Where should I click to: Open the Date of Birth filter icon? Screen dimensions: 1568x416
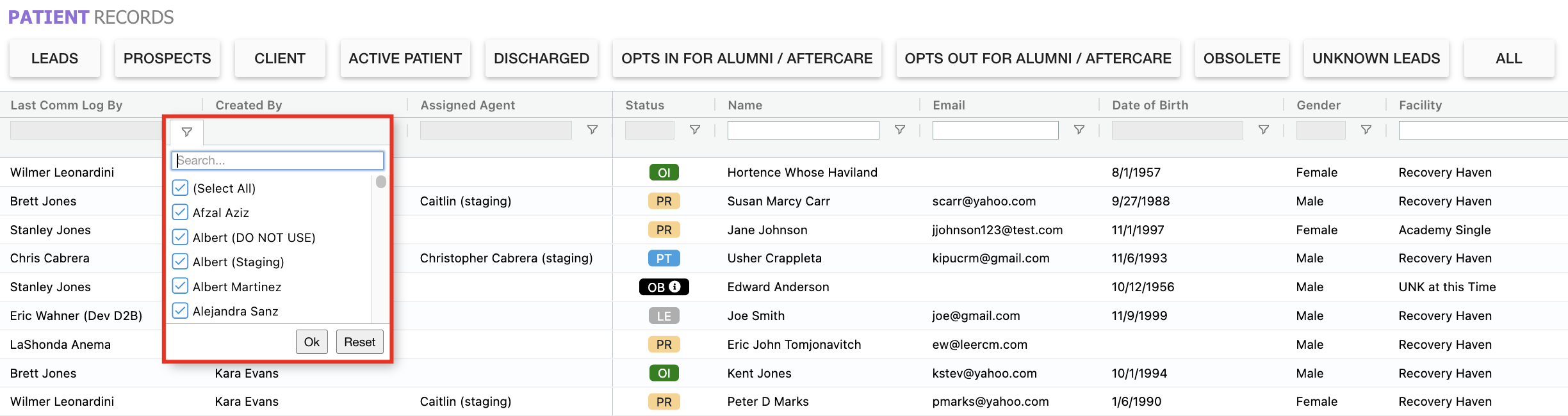(1264, 130)
